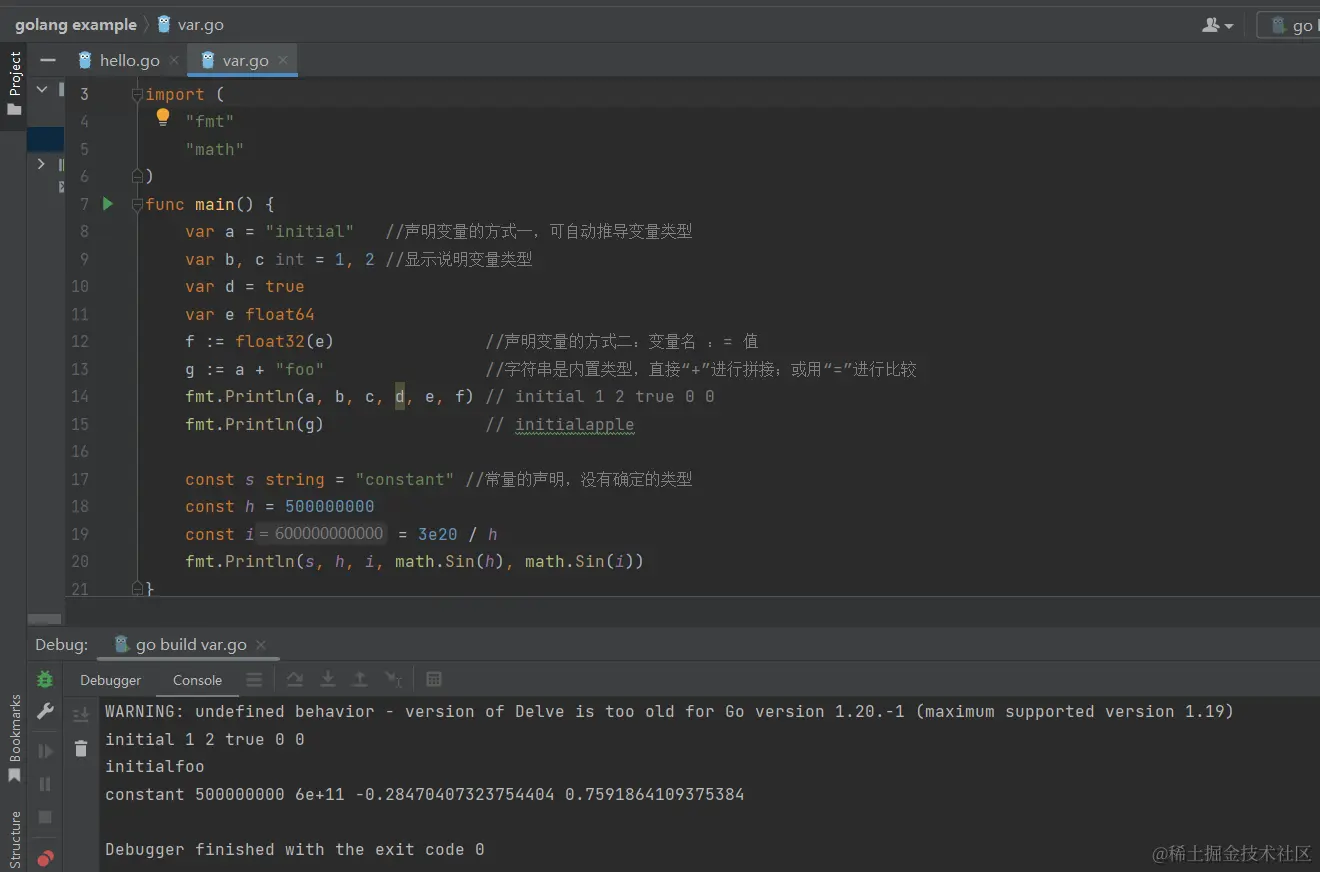Viewport: 1320px width, 872px height.
Task: Click the highlighted d argument on line 14
Action: coord(399,397)
